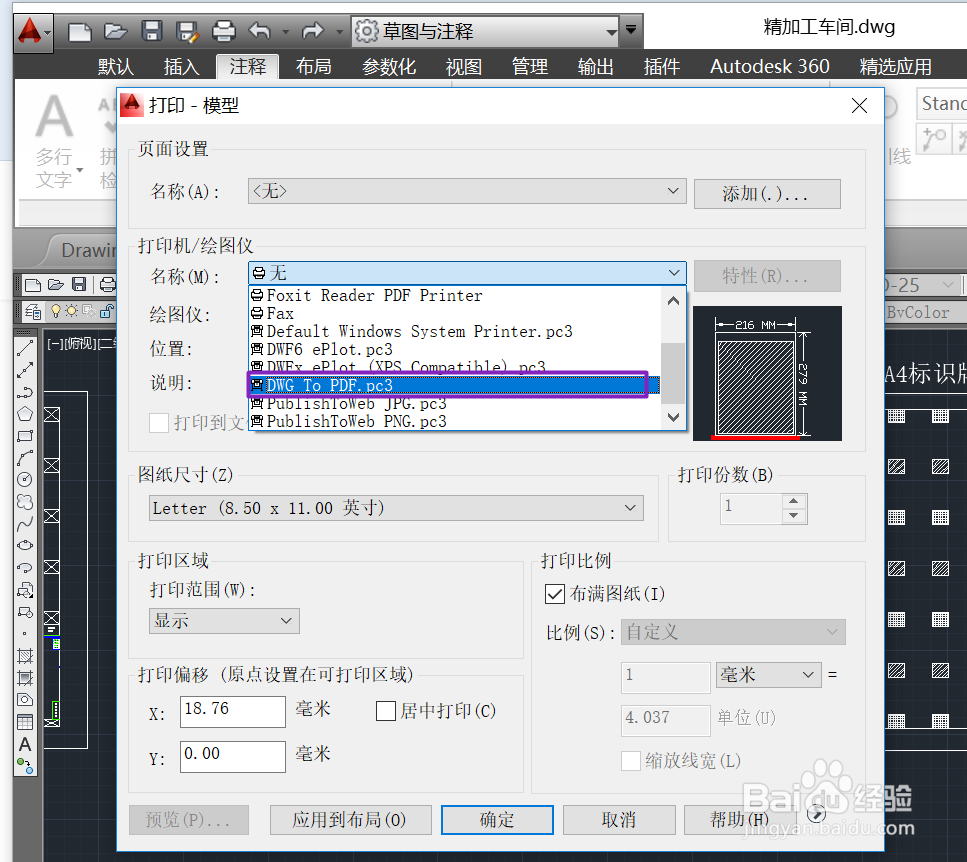Click the 确定 button
967x862 pixels.
coord(497,819)
